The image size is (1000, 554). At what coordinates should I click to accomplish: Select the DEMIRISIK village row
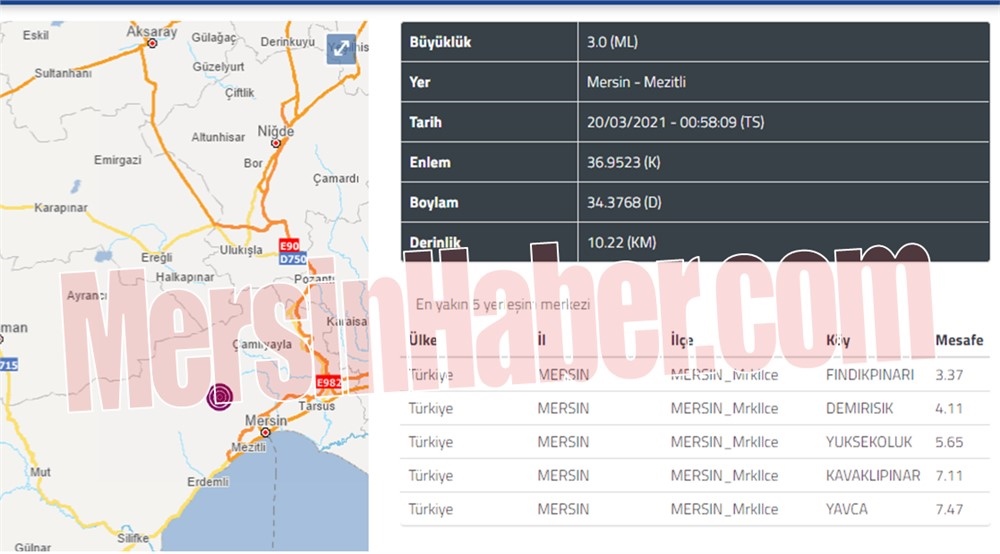click(695, 409)
